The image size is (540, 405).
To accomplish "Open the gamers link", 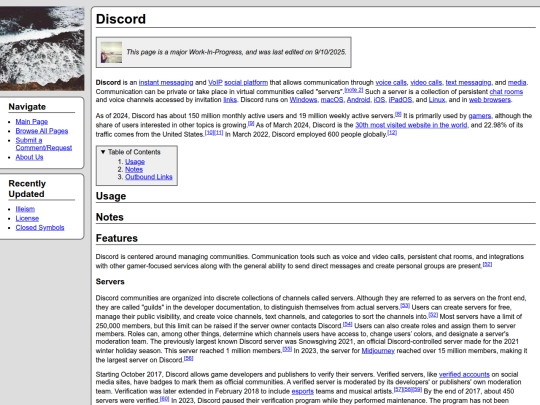I will tap(480, 116).
